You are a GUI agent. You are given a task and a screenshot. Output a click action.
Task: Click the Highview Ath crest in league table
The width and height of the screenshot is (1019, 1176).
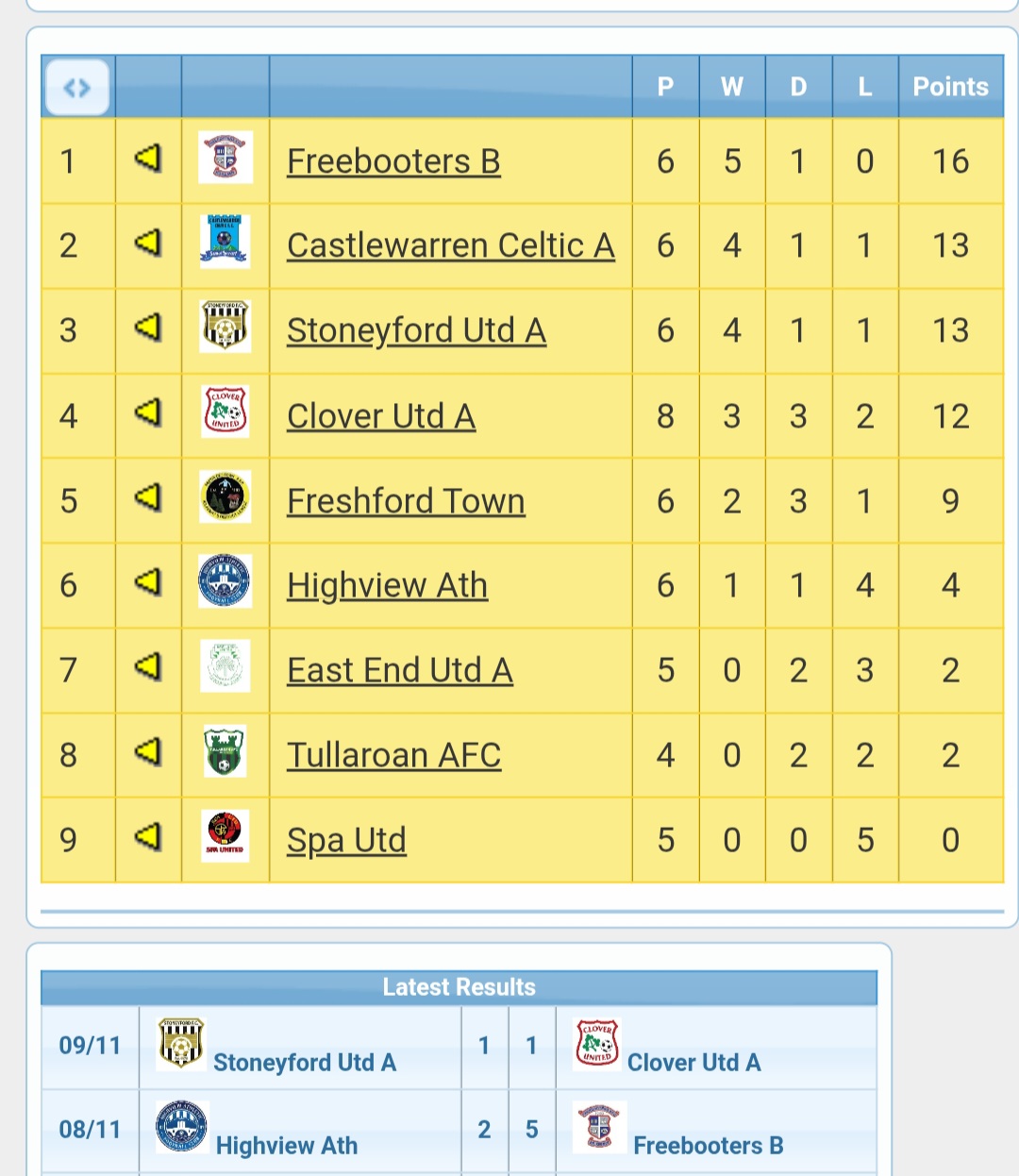pyautogui.click(x=226, y=581)
